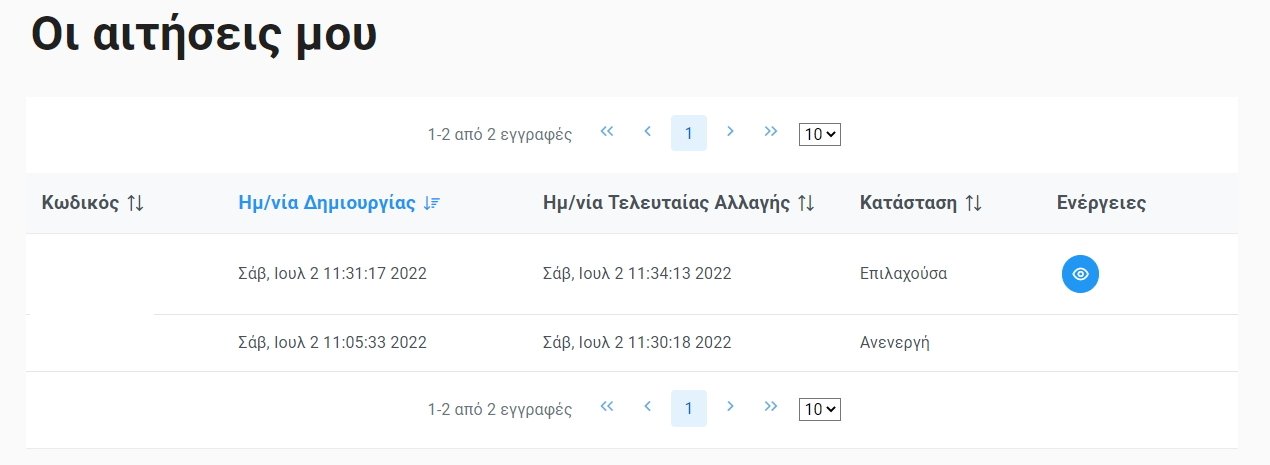
Task: Select page 1 in top paginator
Action: pos(689,133)
